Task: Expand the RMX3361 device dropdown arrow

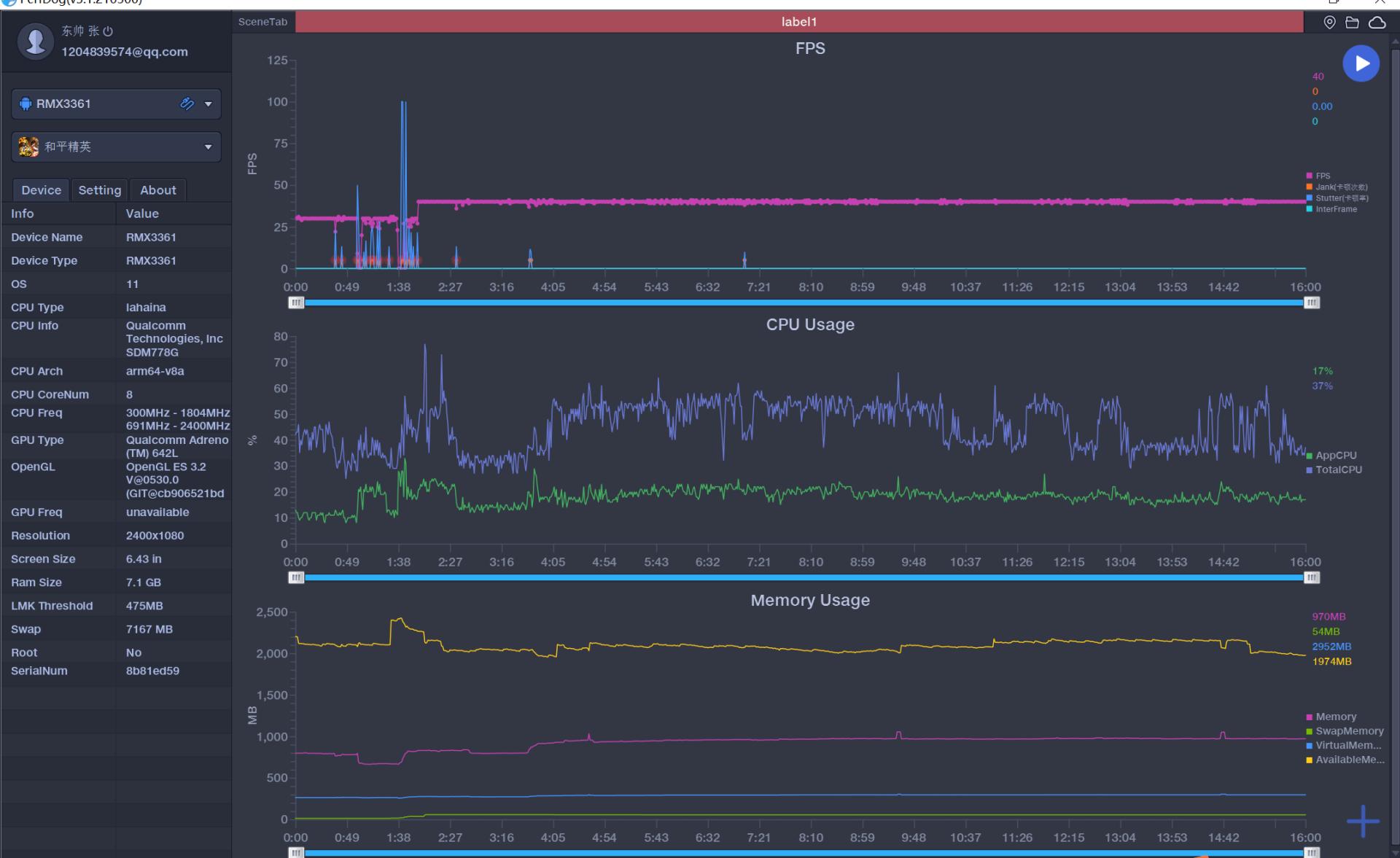Action: click(x=209, y=104)
